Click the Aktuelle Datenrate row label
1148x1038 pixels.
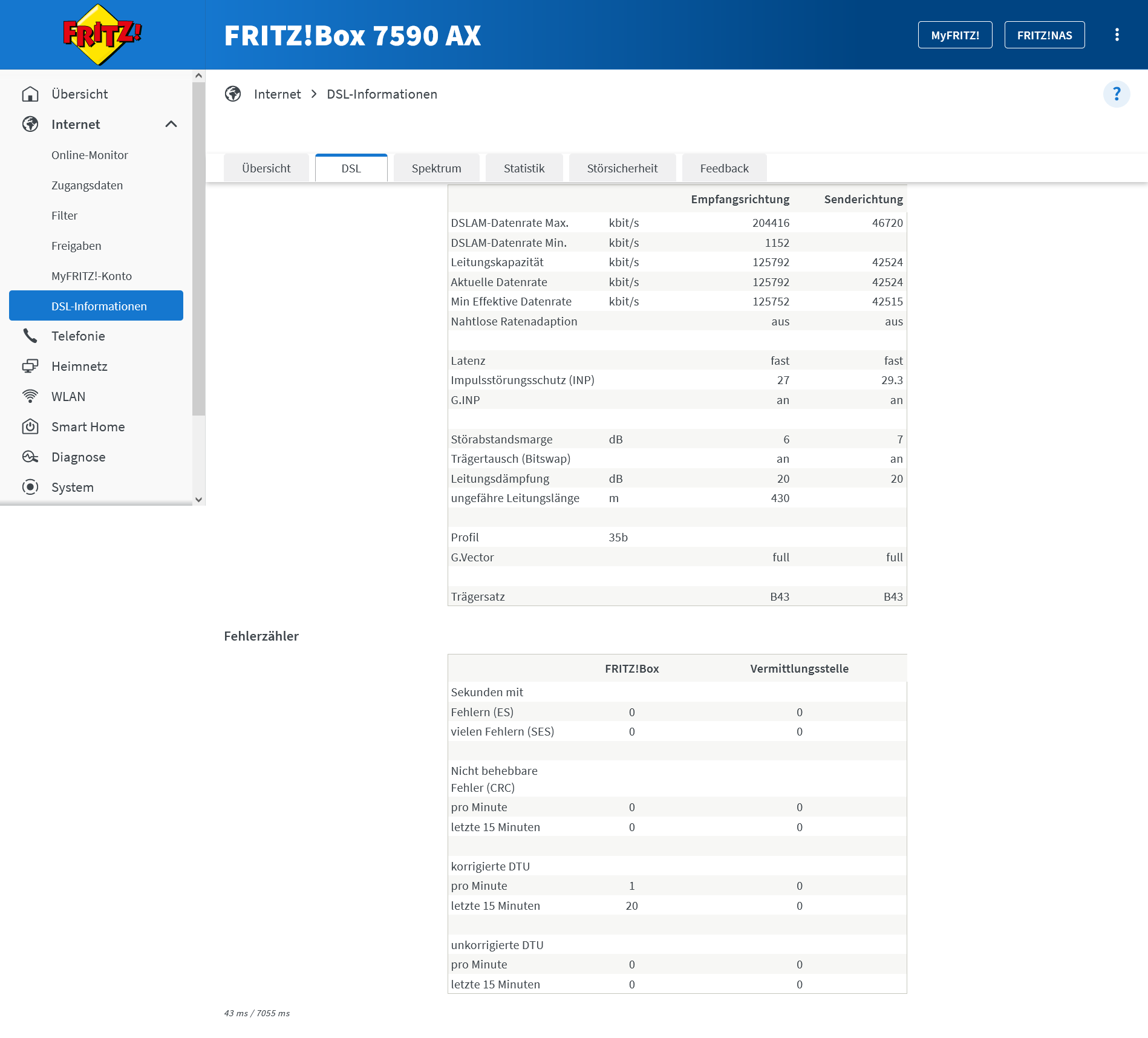click(498, 282)
